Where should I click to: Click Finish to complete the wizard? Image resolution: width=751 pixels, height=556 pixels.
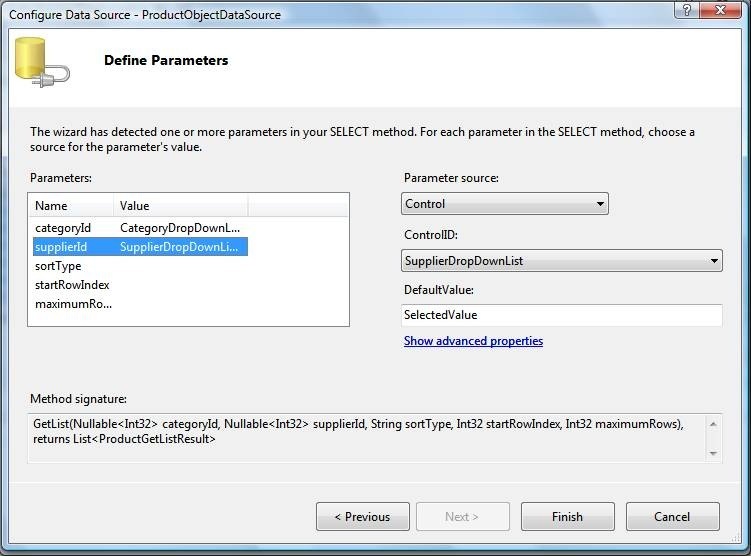(x=568, y=517)
